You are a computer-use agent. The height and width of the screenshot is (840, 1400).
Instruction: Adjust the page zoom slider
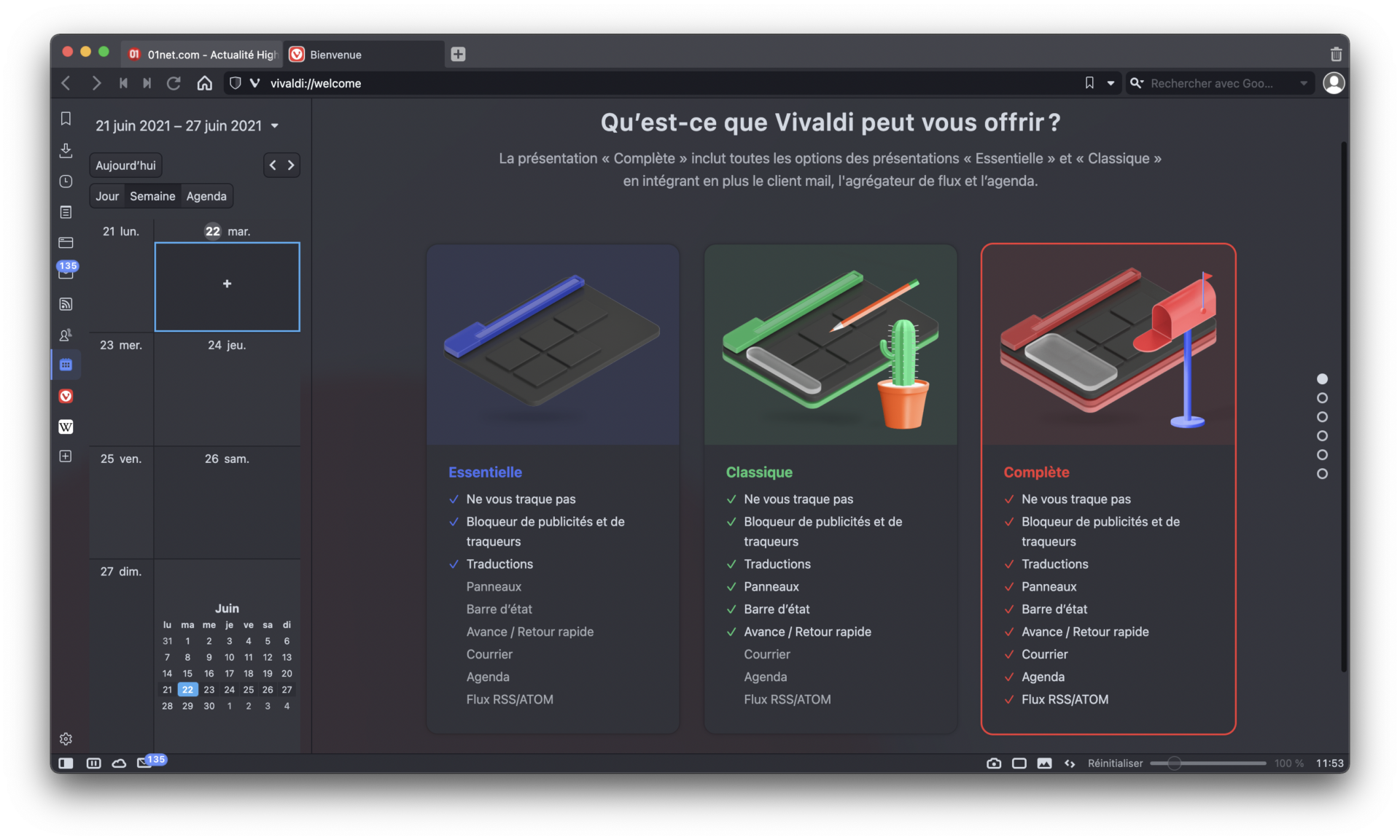1207,763
